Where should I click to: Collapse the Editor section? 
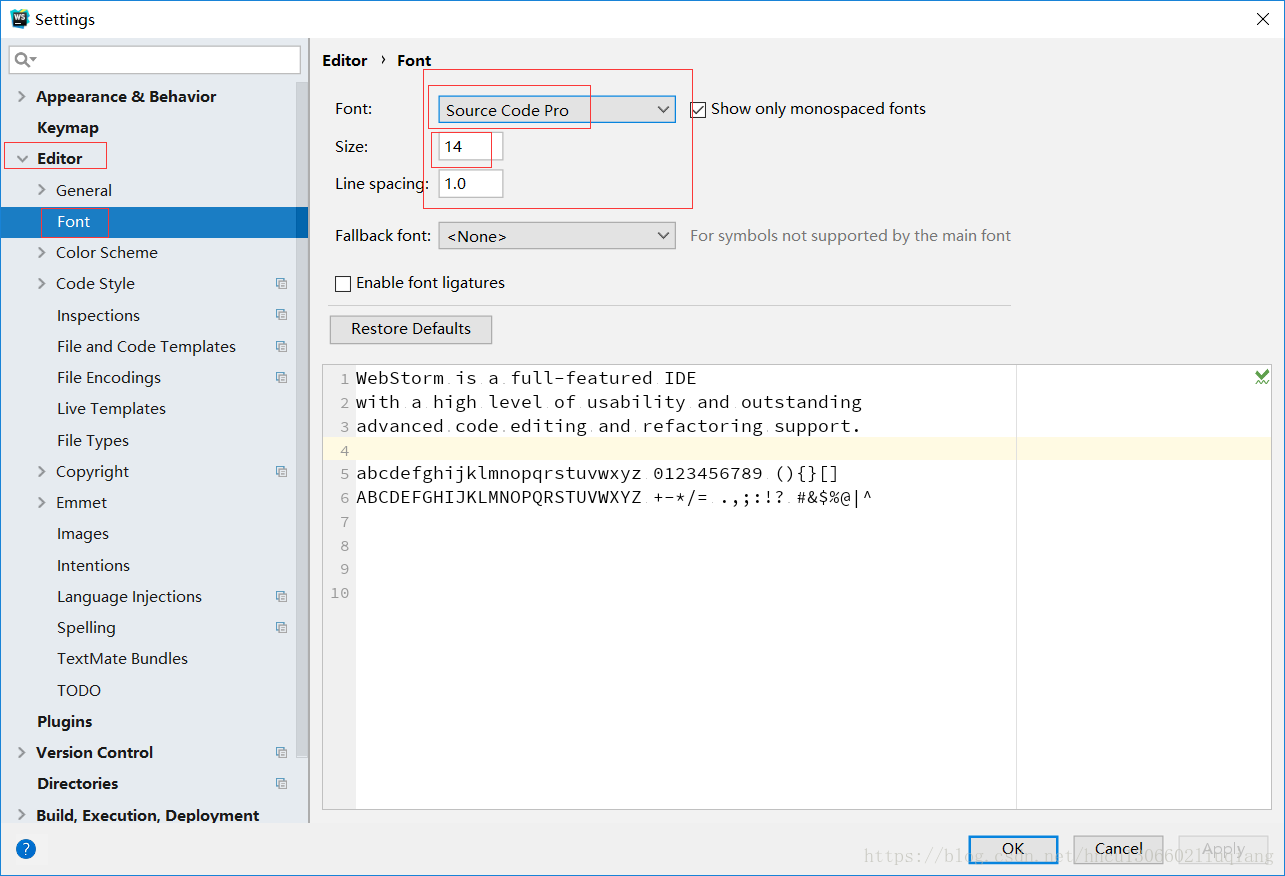coord(22,159)
